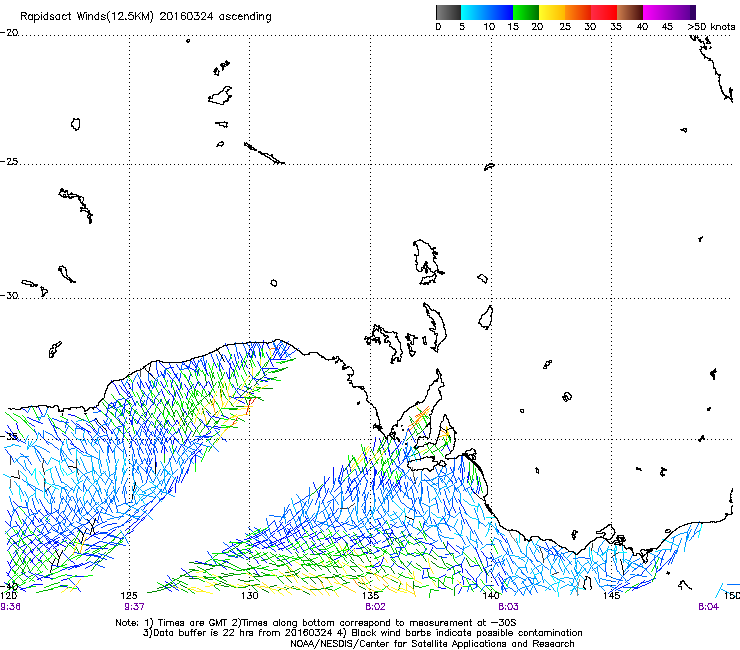Select the green 15–20 knots legend swatch
This screenshot has width=740, height=650.
point(526,12)
